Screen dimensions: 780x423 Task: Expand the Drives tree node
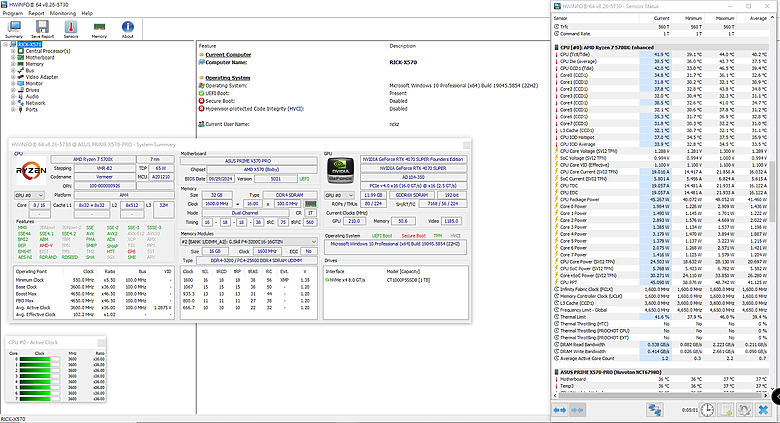(x=13, y=90)
